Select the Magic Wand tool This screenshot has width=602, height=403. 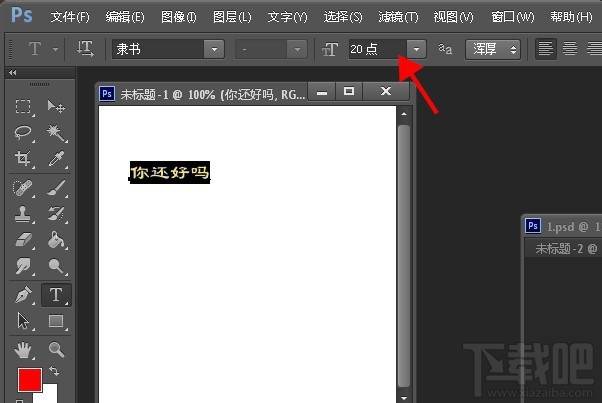click(x=56, y=132)
